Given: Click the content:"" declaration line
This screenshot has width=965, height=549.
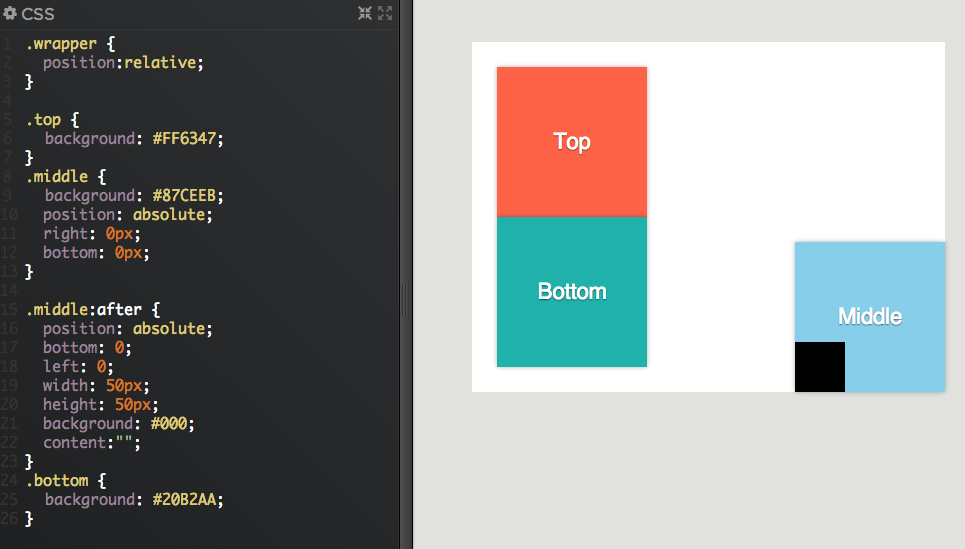Looking at the screenshot, I should point(92,443).
